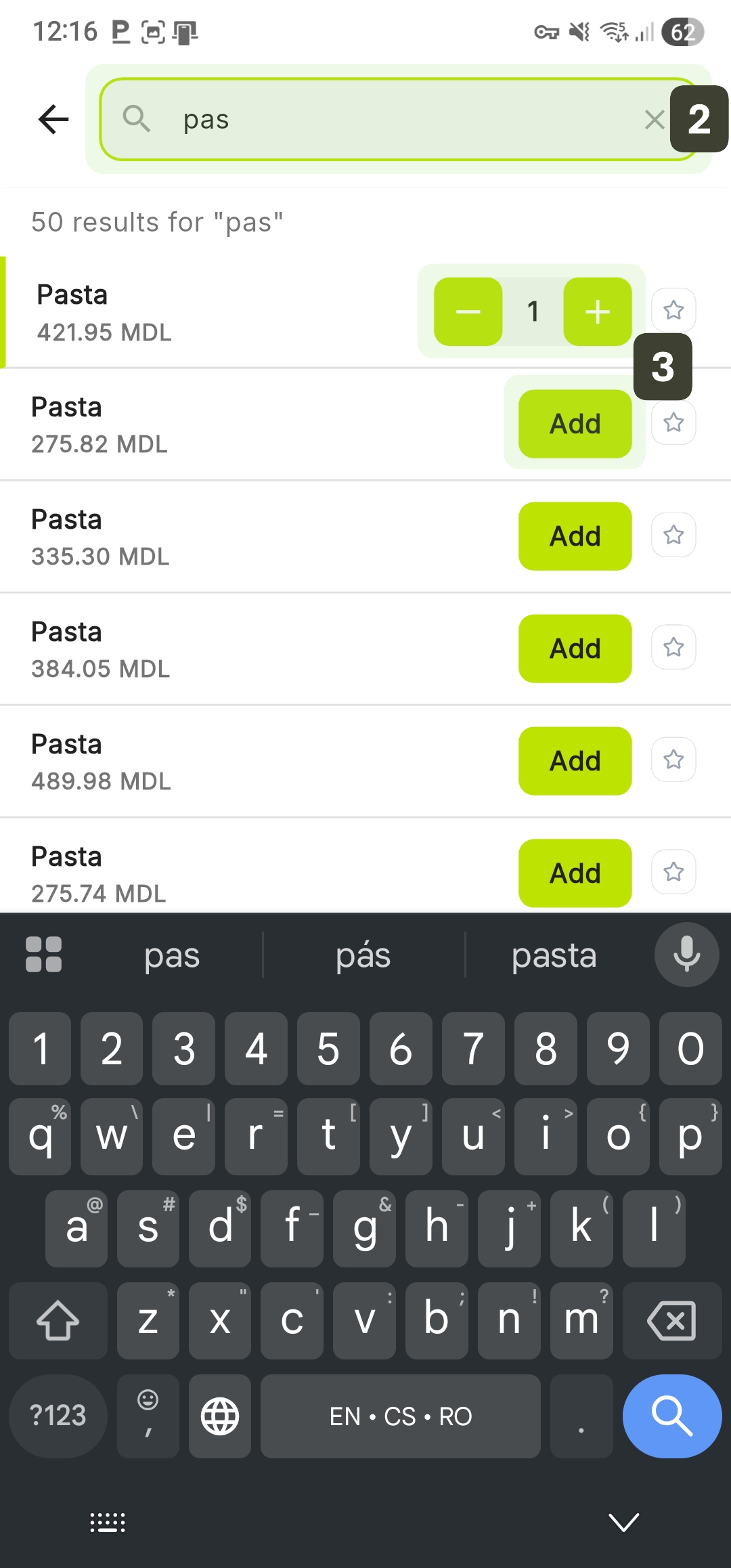Clear the search field text
The image size is (731, 1568).
[x=653, y=120]
